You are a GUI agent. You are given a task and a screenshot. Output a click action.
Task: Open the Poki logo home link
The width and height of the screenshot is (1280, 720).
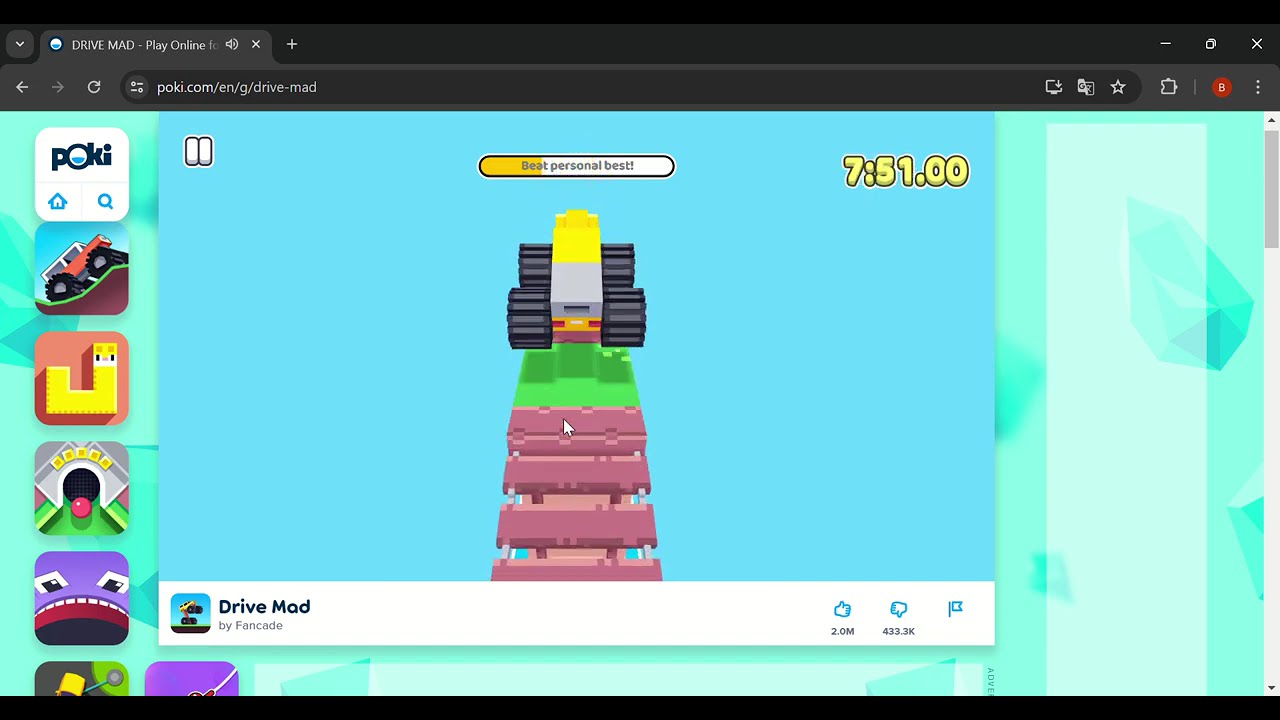point(82,156)
